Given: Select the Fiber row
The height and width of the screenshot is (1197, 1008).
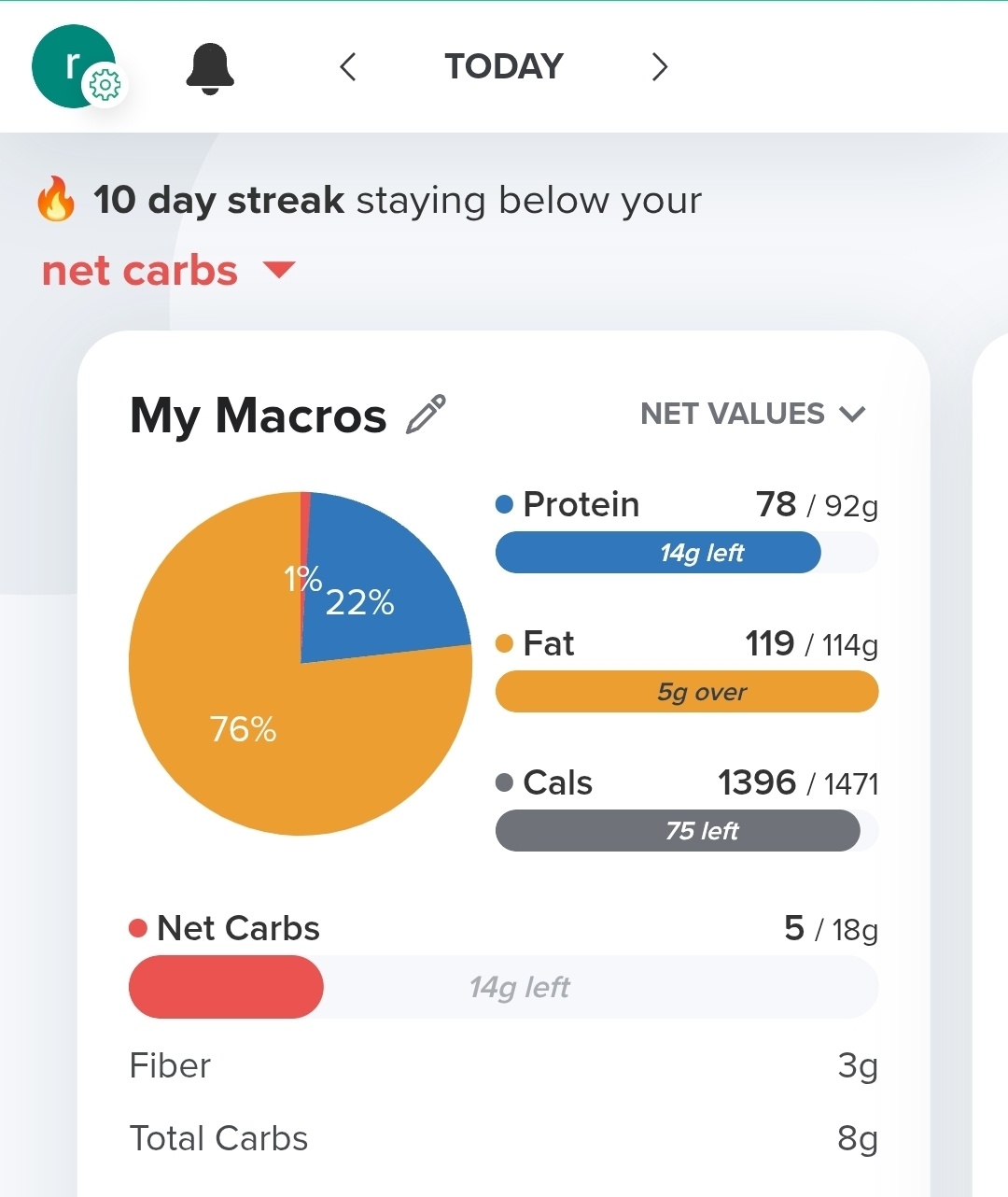Looking at the screenshot, I should [503, 1065].
